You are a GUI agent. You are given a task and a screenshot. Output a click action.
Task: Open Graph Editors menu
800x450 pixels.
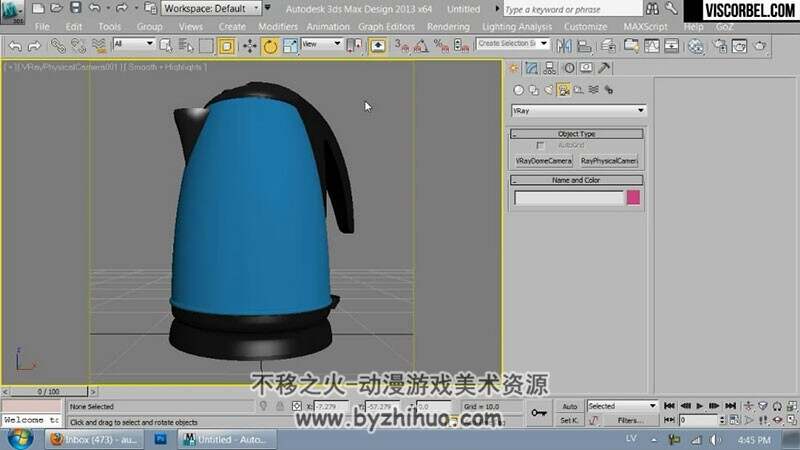tap(386, 27)
